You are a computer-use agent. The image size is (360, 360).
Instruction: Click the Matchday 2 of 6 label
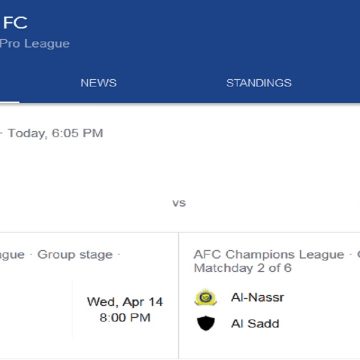click(x=243, y=268)
